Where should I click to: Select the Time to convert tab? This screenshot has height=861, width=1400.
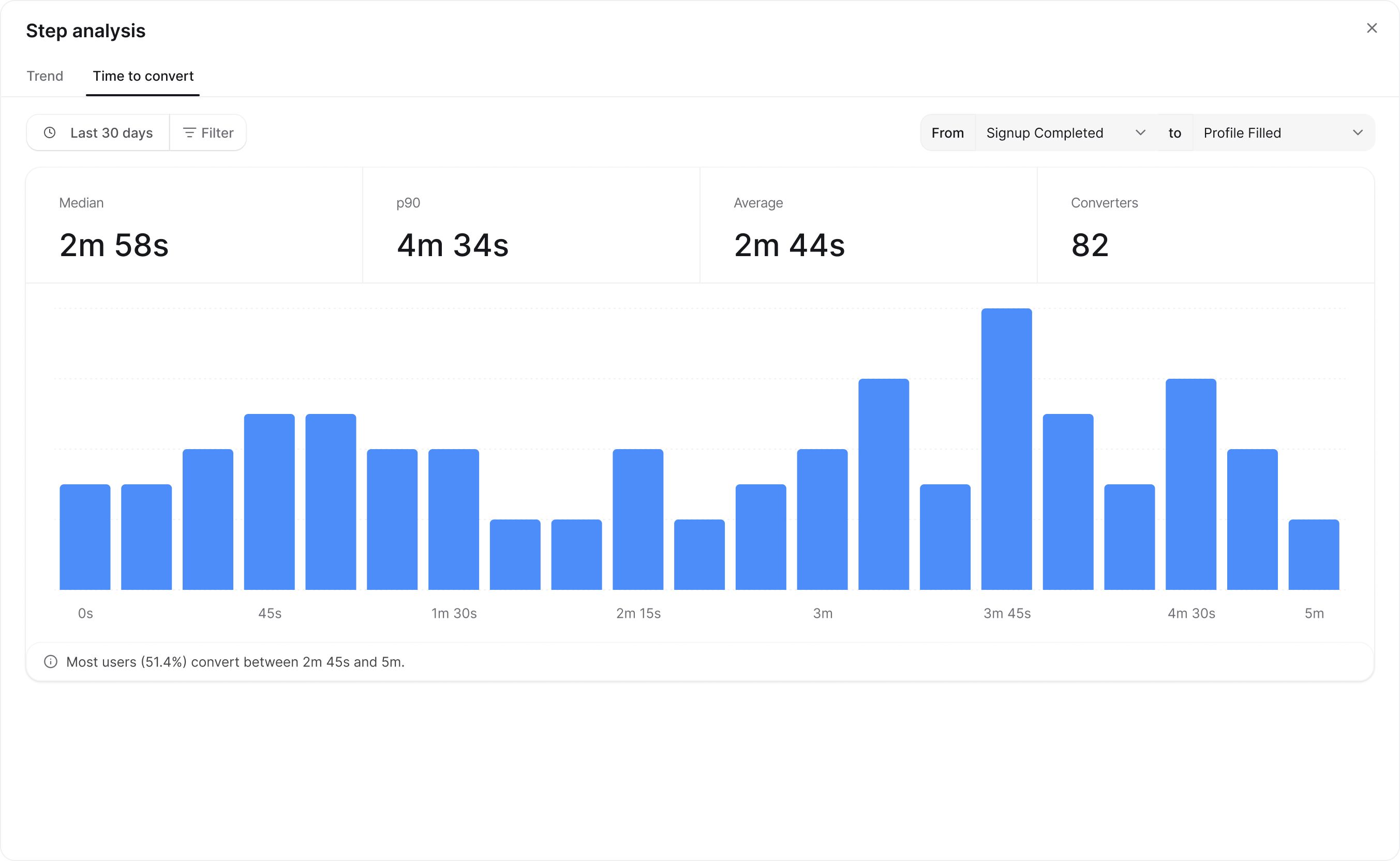[x=143, y=76]
